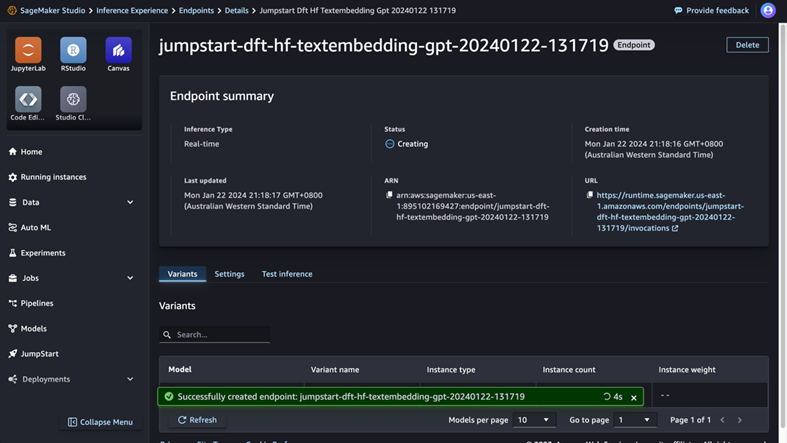Click Instance type column header

click(451, 369)
